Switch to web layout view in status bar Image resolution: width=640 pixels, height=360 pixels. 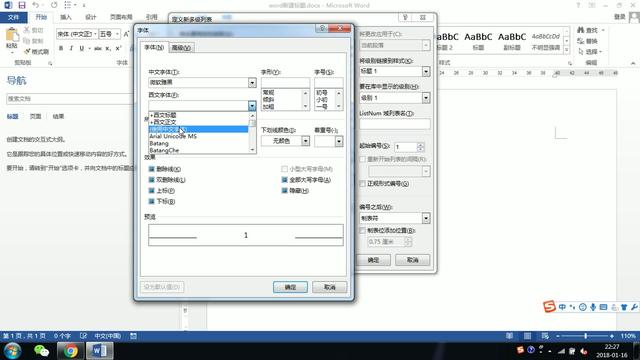tap(545, 336)
